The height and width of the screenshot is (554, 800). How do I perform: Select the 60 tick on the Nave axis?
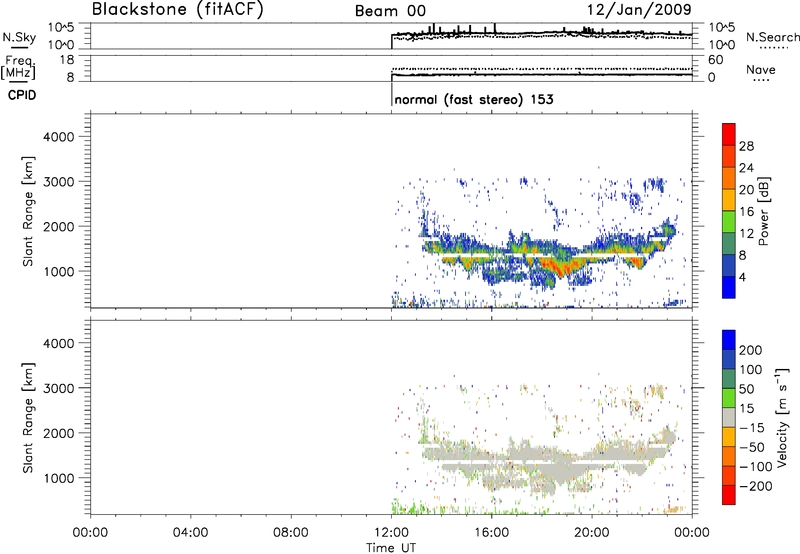(715, 60)
